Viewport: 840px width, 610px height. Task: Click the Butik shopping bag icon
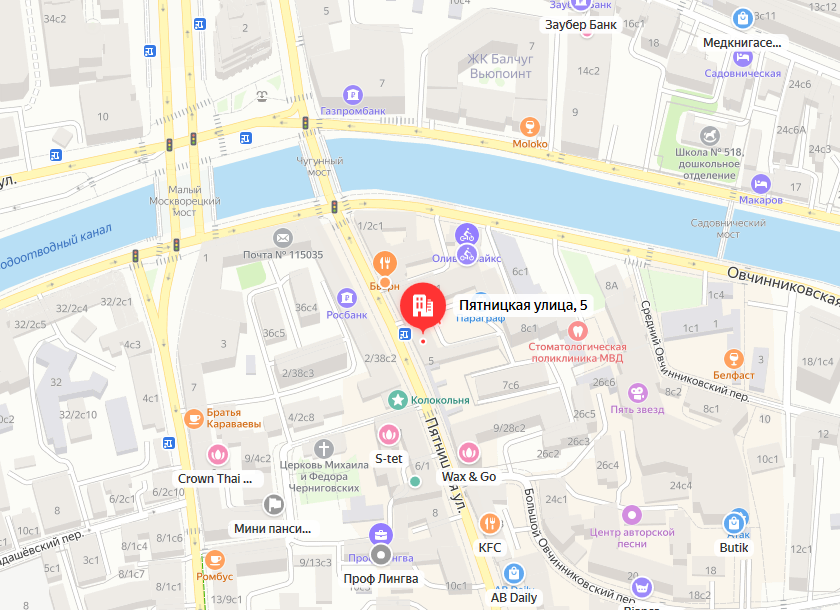pyautogui.click(x=733, y=524)
